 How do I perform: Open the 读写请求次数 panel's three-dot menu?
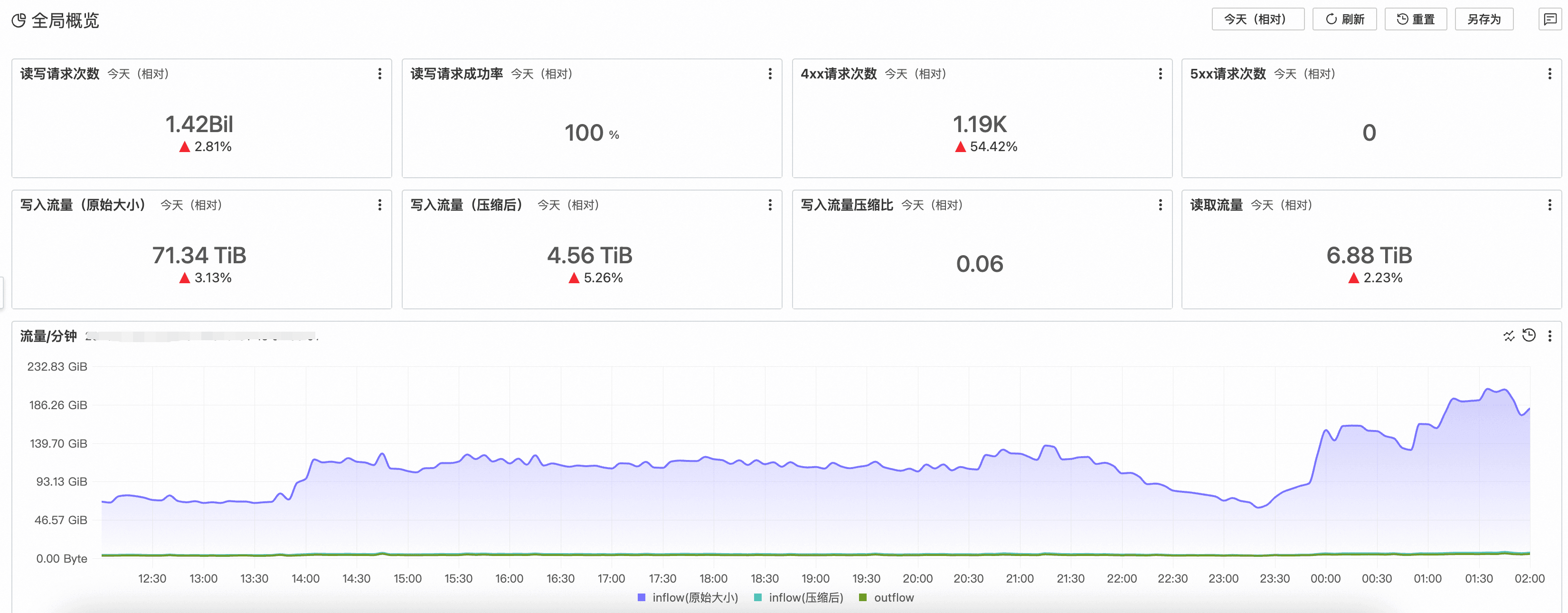(x=380, y=74)
